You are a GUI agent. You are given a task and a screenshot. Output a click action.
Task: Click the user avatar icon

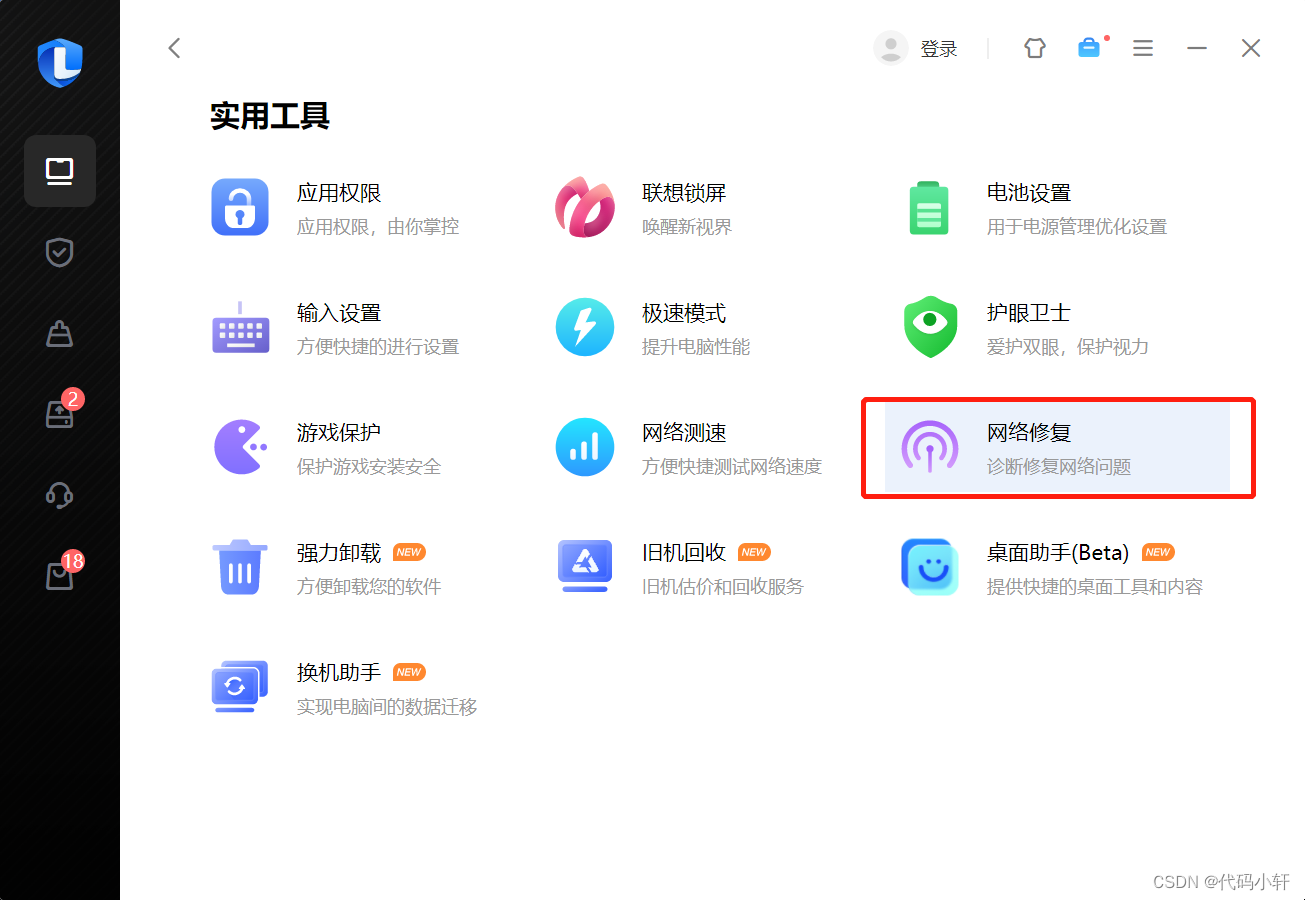click(890, 48)
